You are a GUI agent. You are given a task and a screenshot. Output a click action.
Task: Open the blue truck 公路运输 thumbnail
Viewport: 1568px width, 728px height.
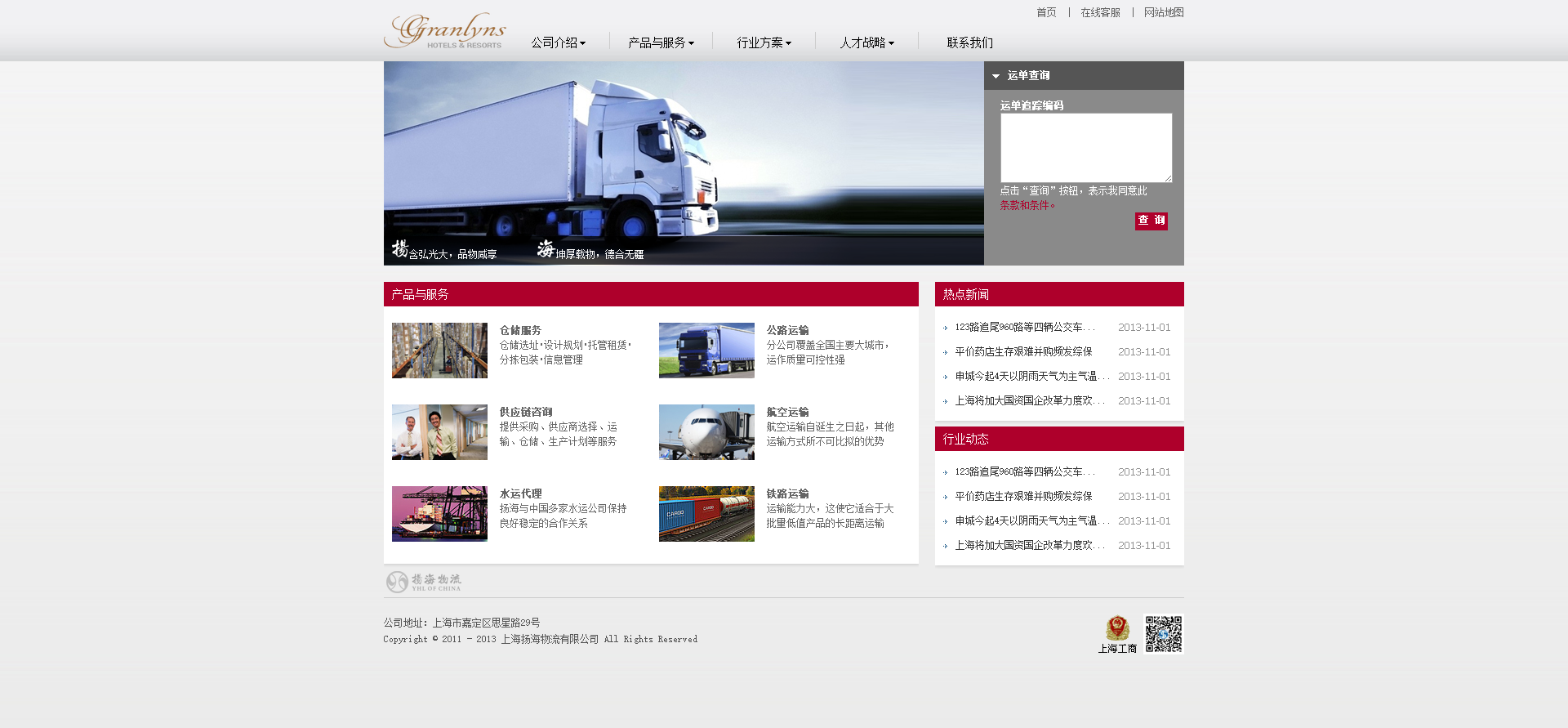tap(706, 351)
